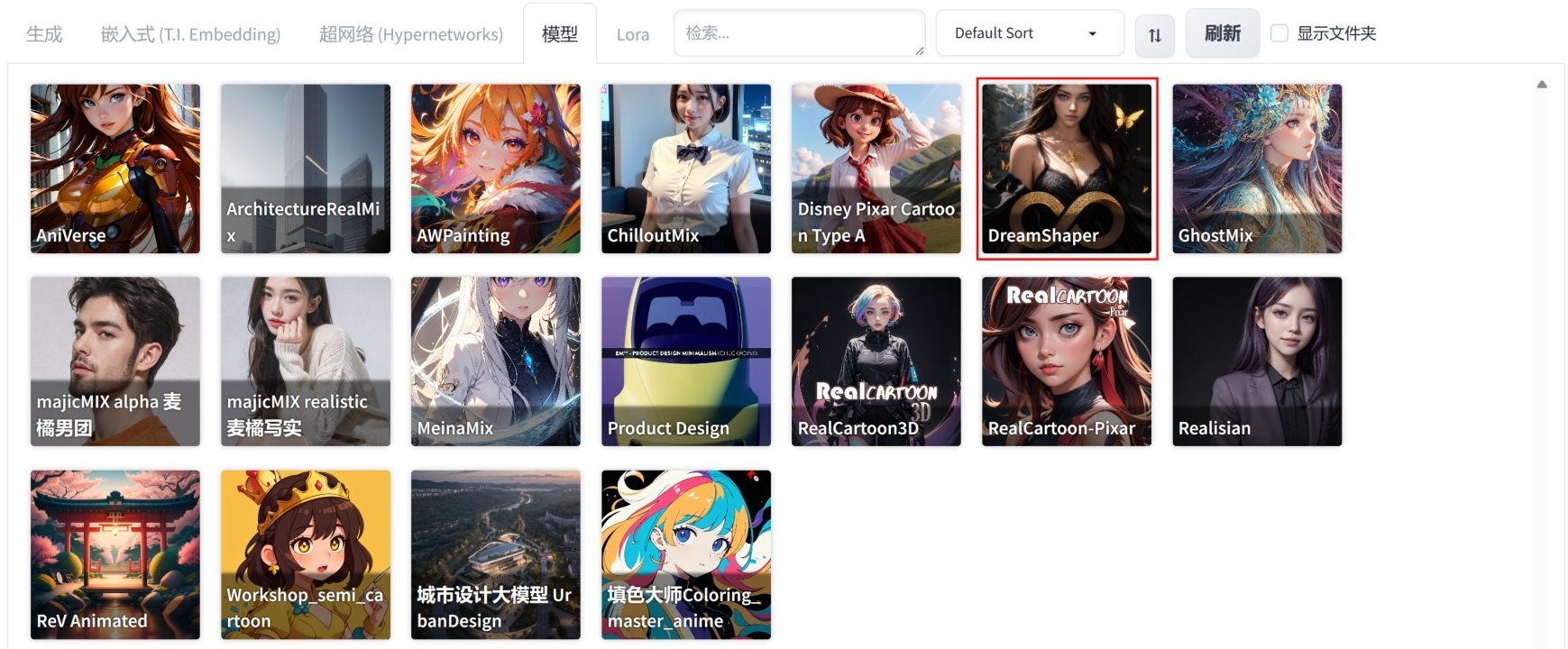Select the AniVerse model card
The height and width of the screenshot is (649, 1568).
115,169
